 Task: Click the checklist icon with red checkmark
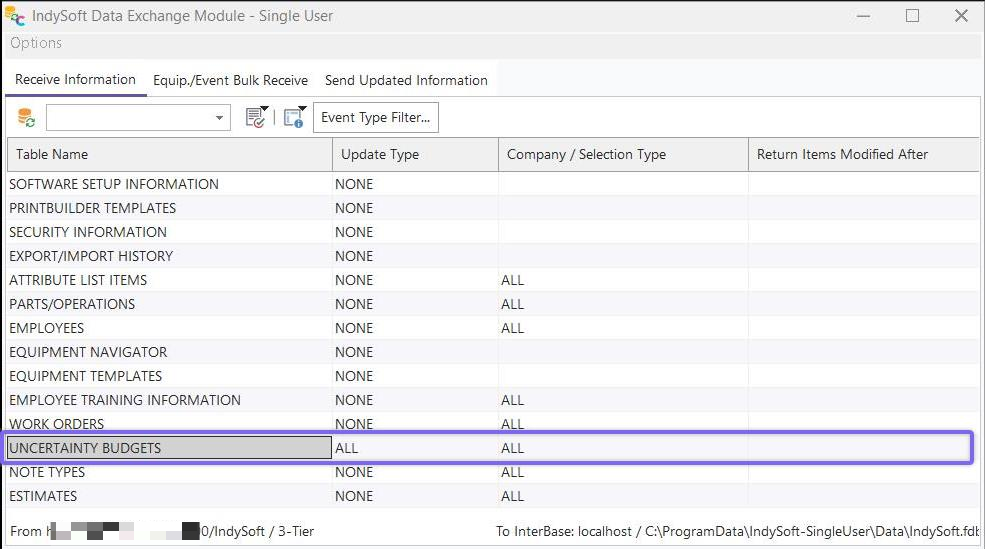pos(256,118)
